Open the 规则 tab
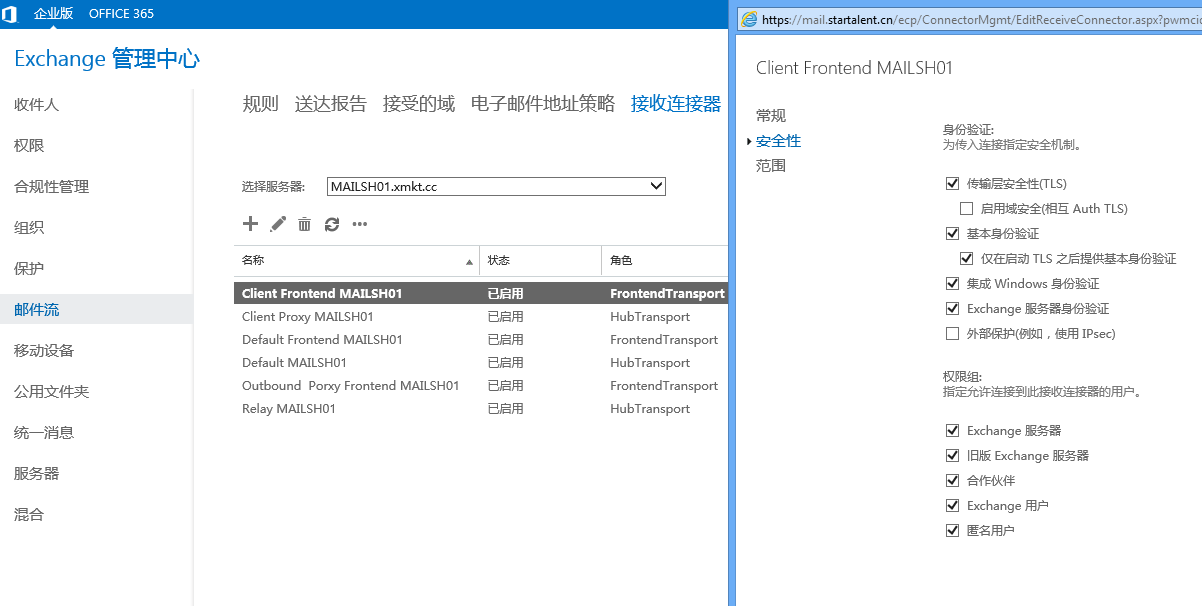Screen dimensions: 1202x606 260,104
